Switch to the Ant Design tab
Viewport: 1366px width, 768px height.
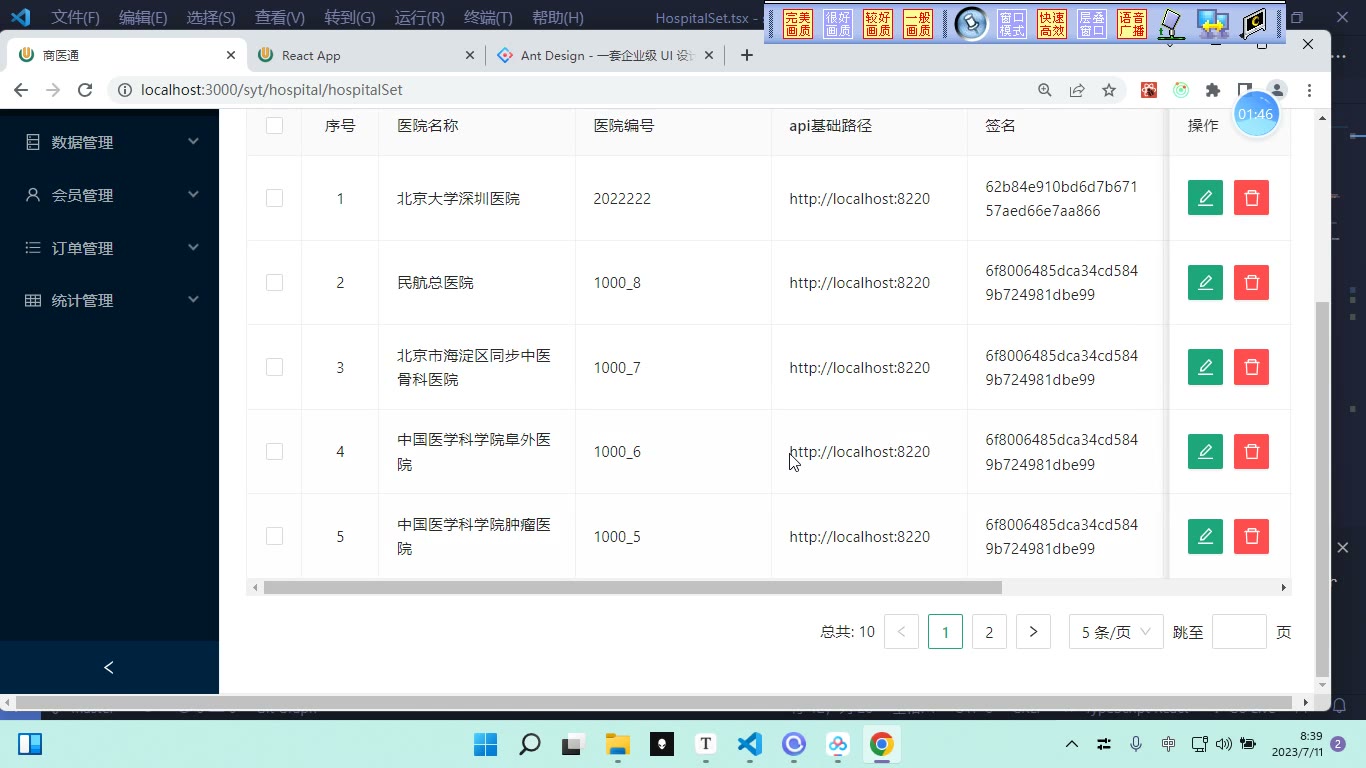(605, 55)
